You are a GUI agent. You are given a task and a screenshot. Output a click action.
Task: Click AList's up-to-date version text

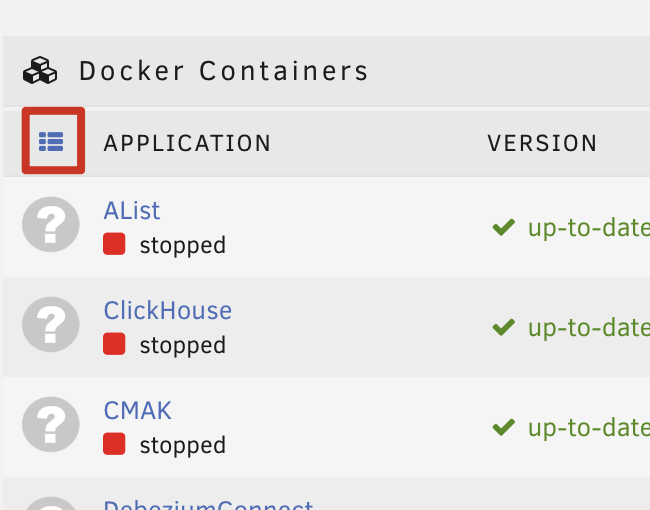pyautogui.click(x=589, y=228)
